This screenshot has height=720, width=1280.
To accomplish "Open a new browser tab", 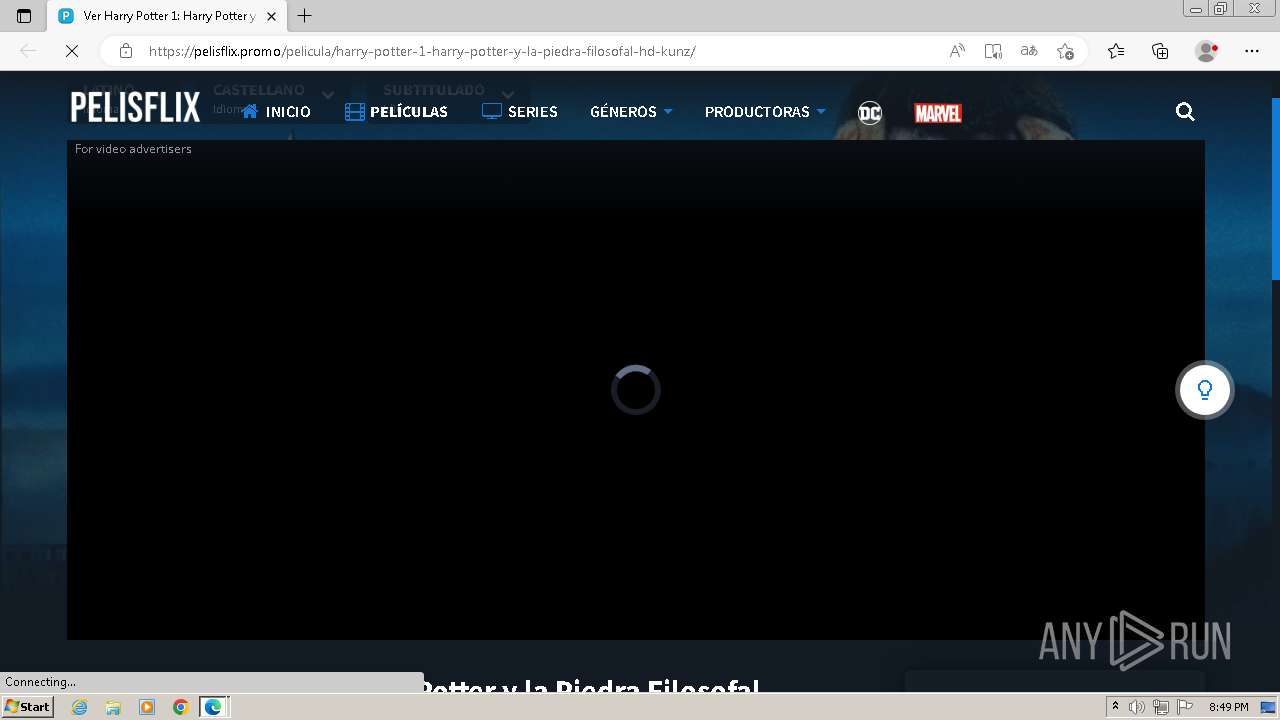I will (x=305, y=16).
